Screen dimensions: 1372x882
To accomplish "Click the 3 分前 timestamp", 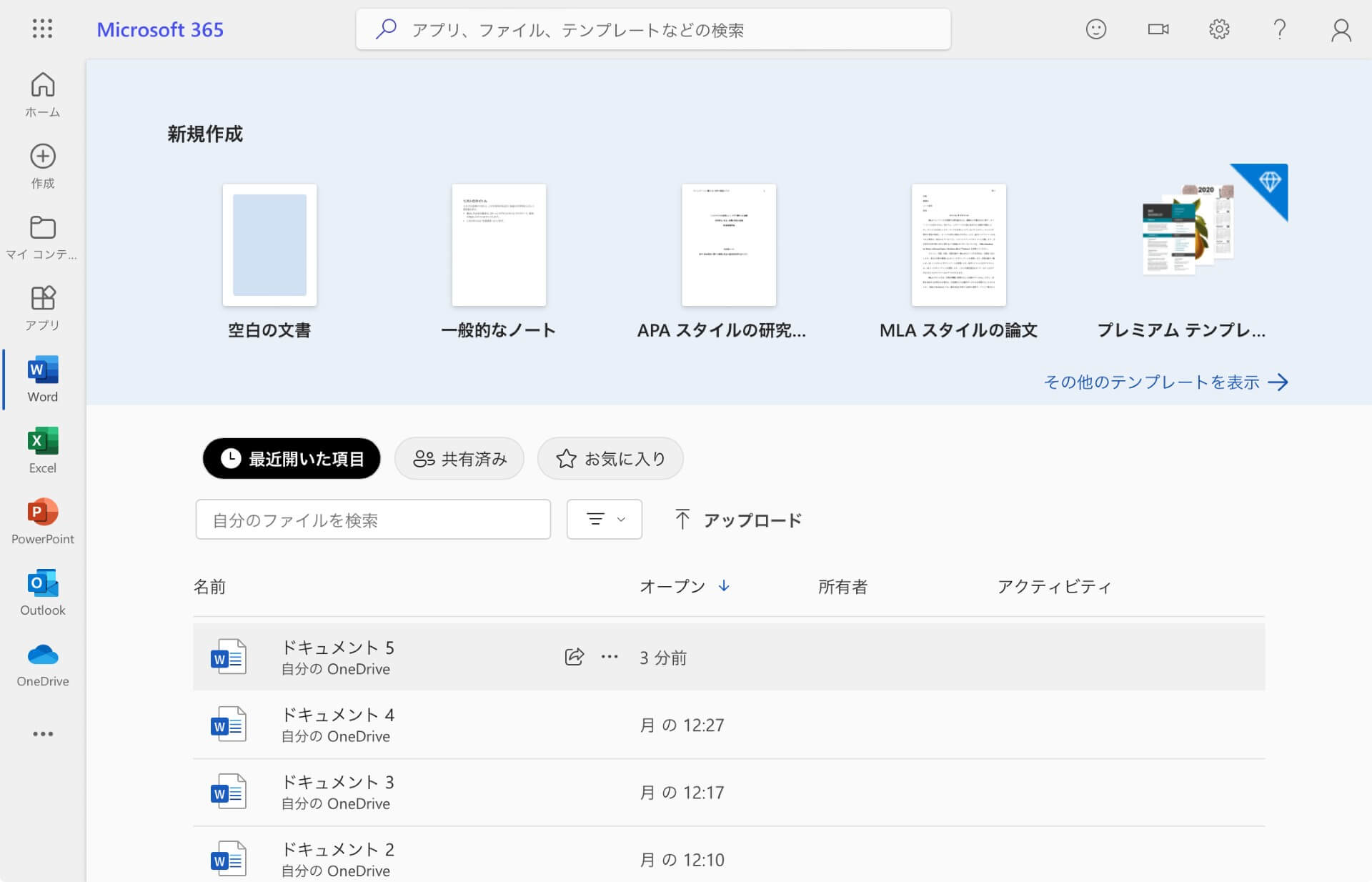I will tap(663, 658).
